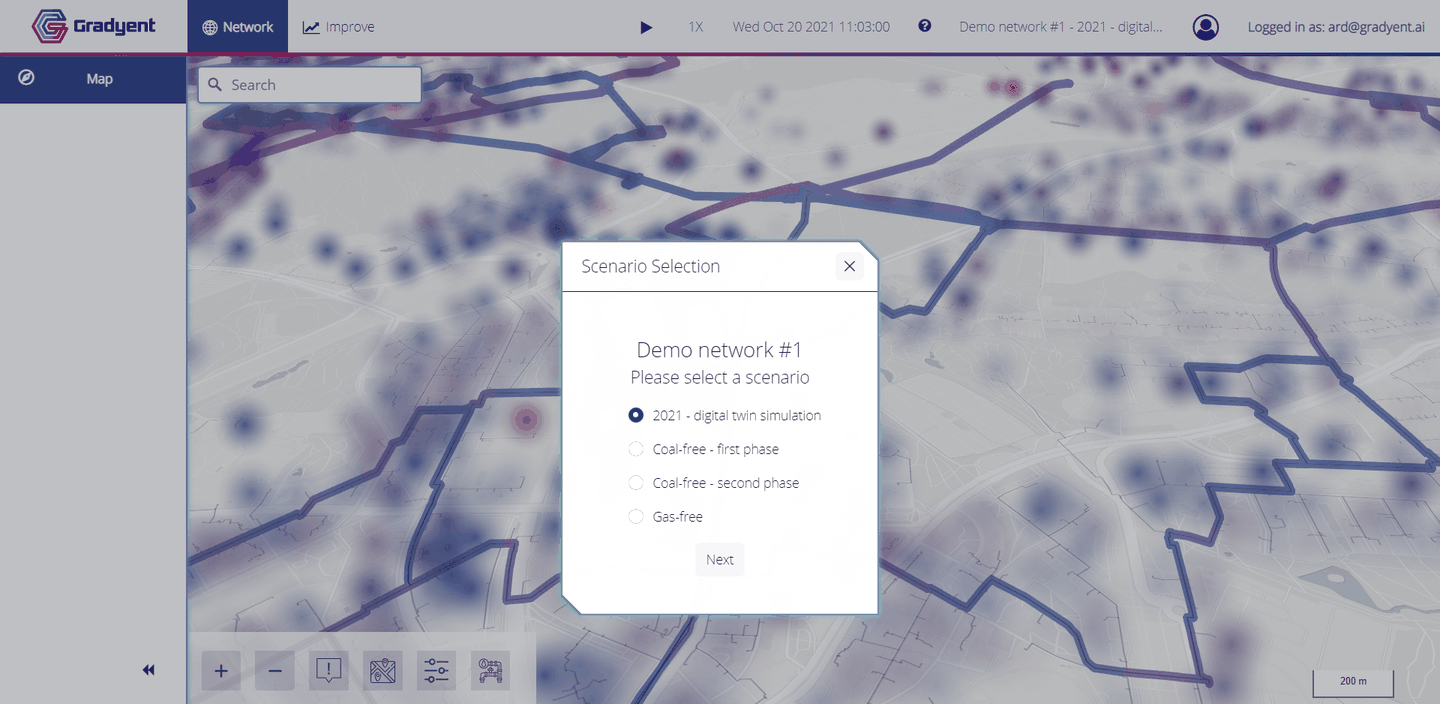
Task: Close the Scenario Selection dialog
Action: pos(849,266)
